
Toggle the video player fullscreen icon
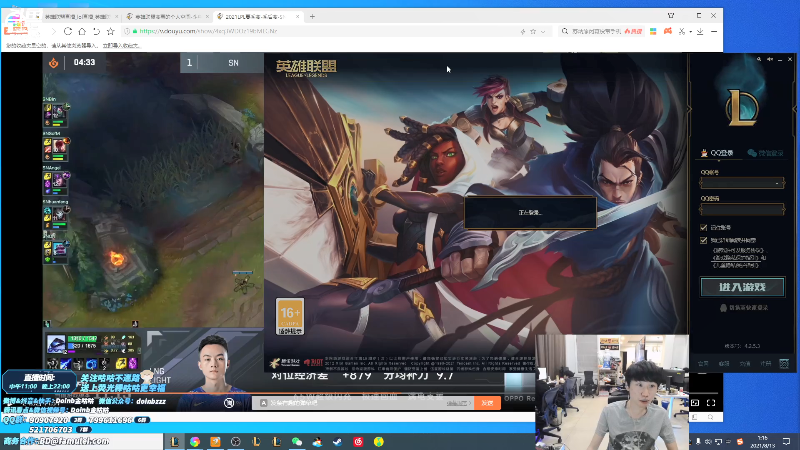711,403
